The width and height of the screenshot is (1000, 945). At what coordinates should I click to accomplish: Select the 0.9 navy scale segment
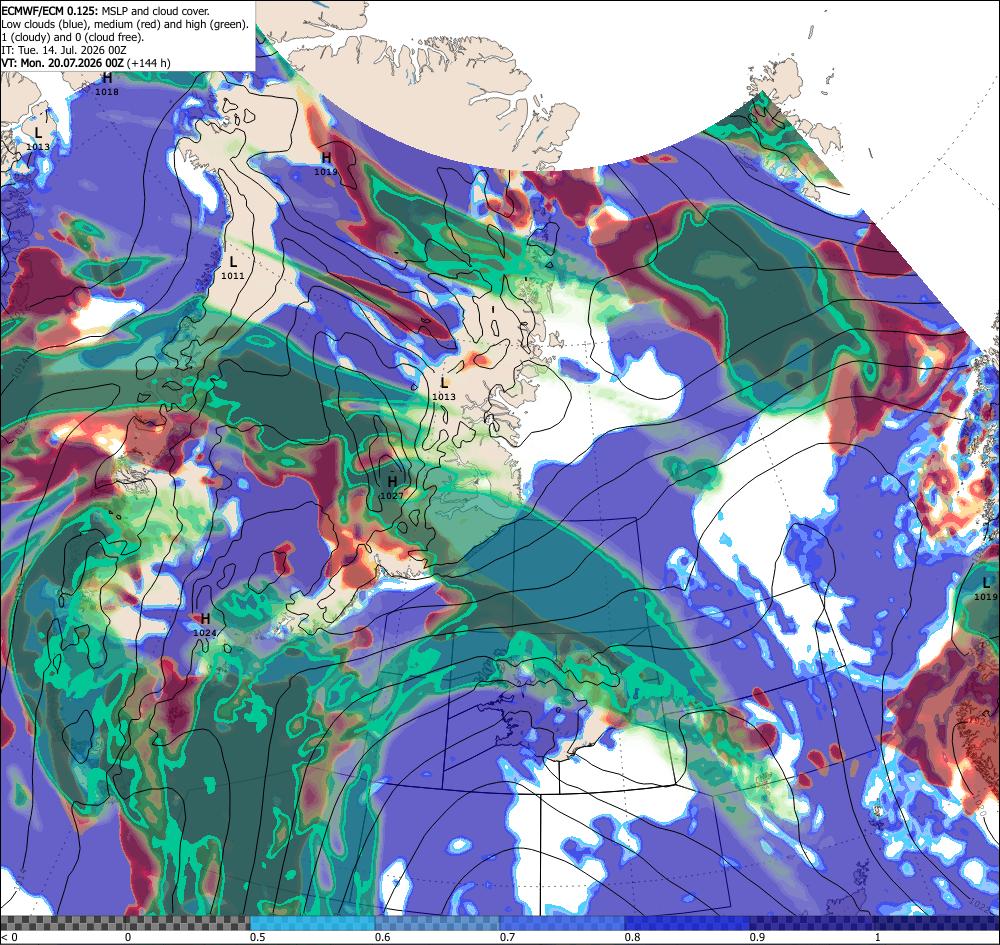pos(812,923)
